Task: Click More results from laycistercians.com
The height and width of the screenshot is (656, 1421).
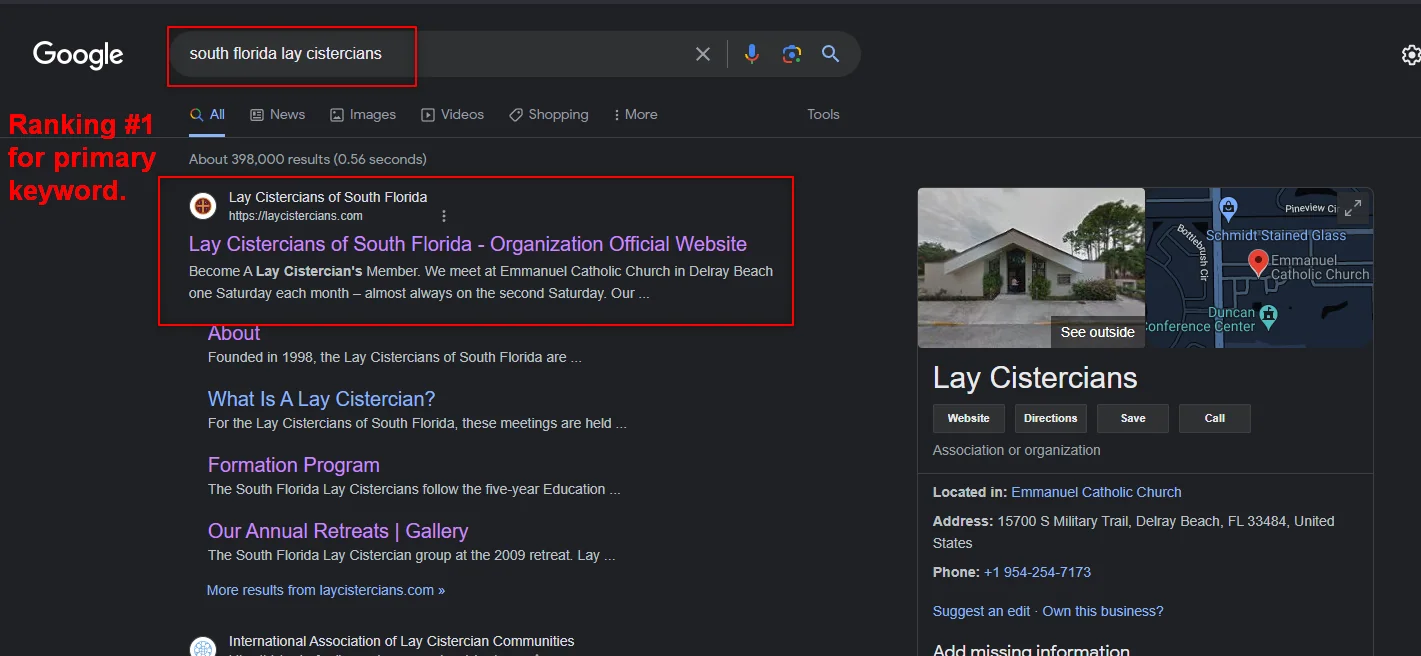Action: [x=325, y=590]
